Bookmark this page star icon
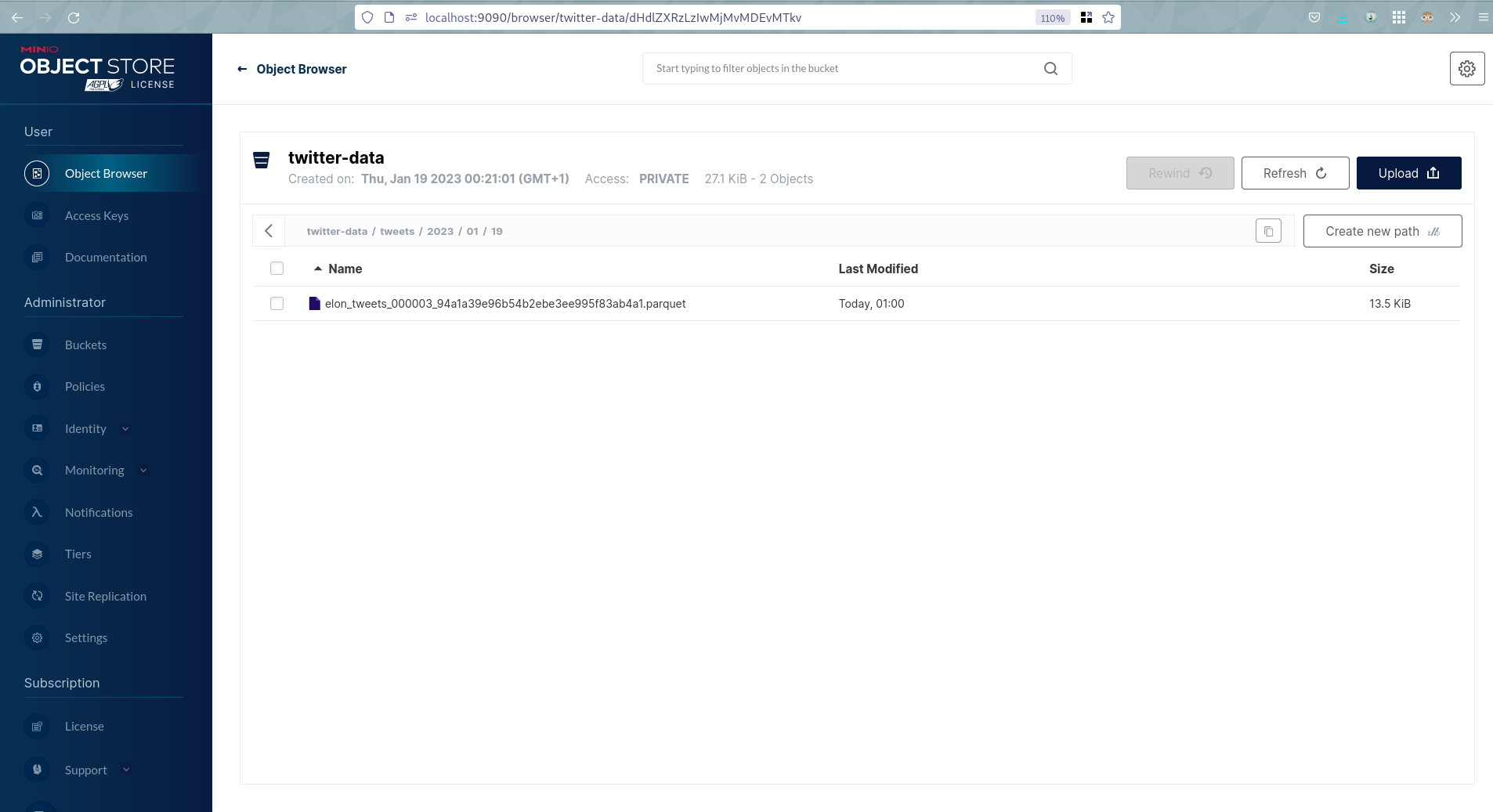Viewport: 1493px width, 812px height. 1108,17
